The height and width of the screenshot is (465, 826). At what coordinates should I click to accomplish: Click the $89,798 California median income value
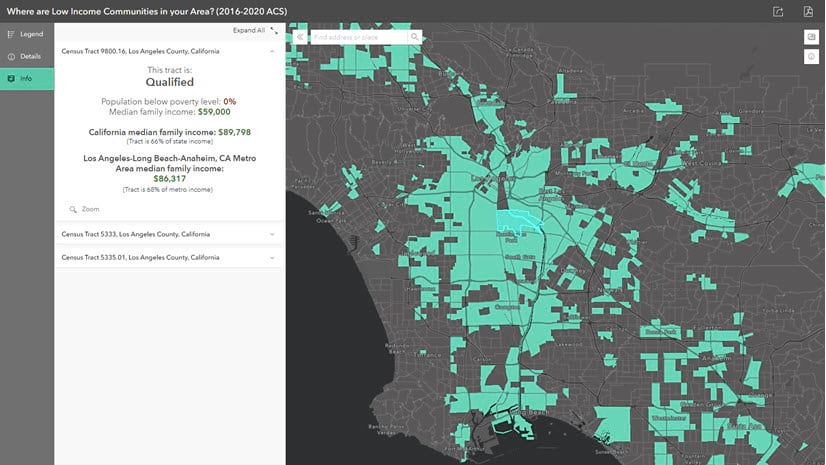click(x=234, y=132)
